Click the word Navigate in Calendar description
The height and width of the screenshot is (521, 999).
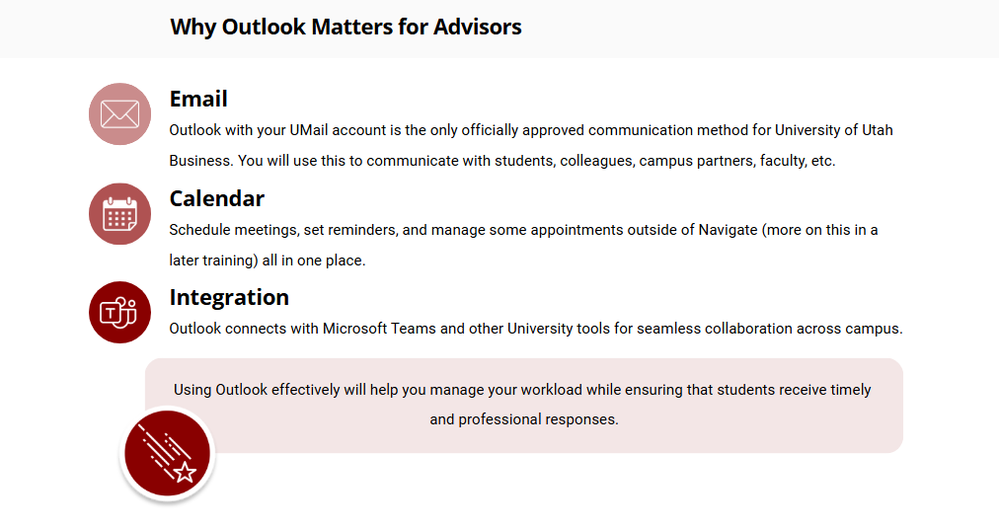pos(728,230)
